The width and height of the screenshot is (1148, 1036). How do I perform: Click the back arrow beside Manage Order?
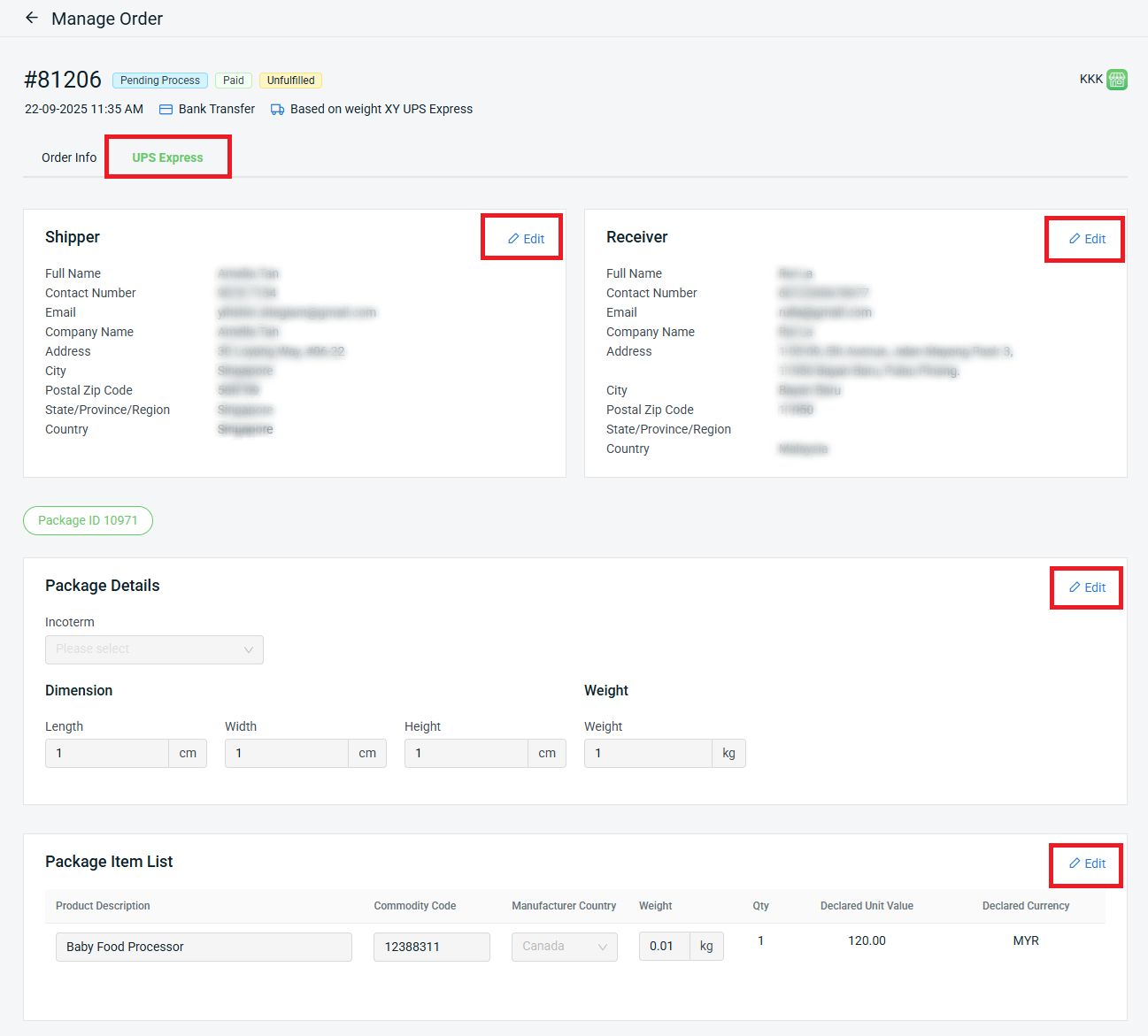tap(32, 18)
